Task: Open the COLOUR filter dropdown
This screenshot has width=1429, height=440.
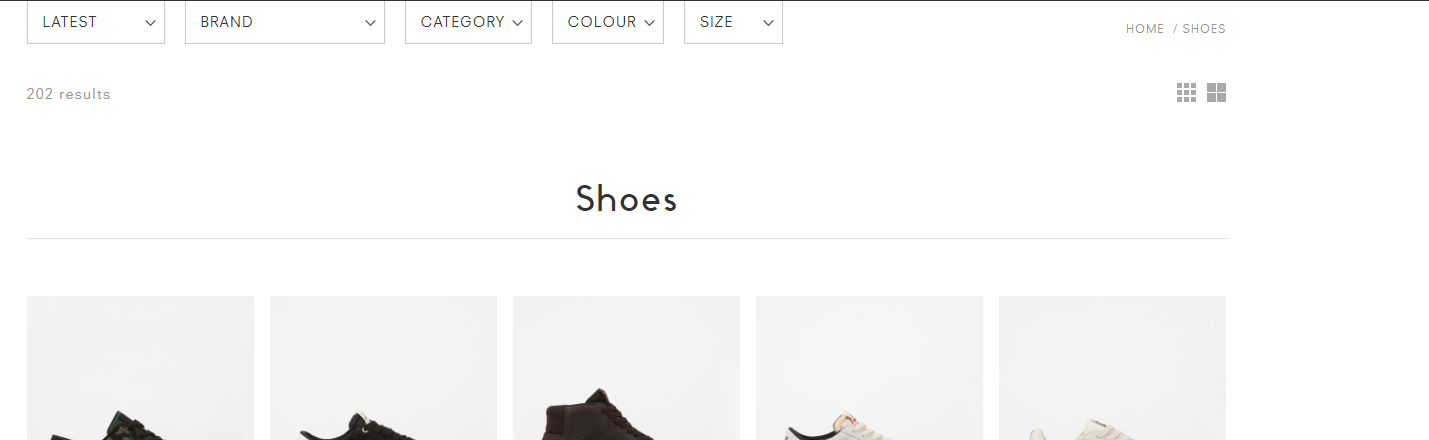Action: click(608, 22)
